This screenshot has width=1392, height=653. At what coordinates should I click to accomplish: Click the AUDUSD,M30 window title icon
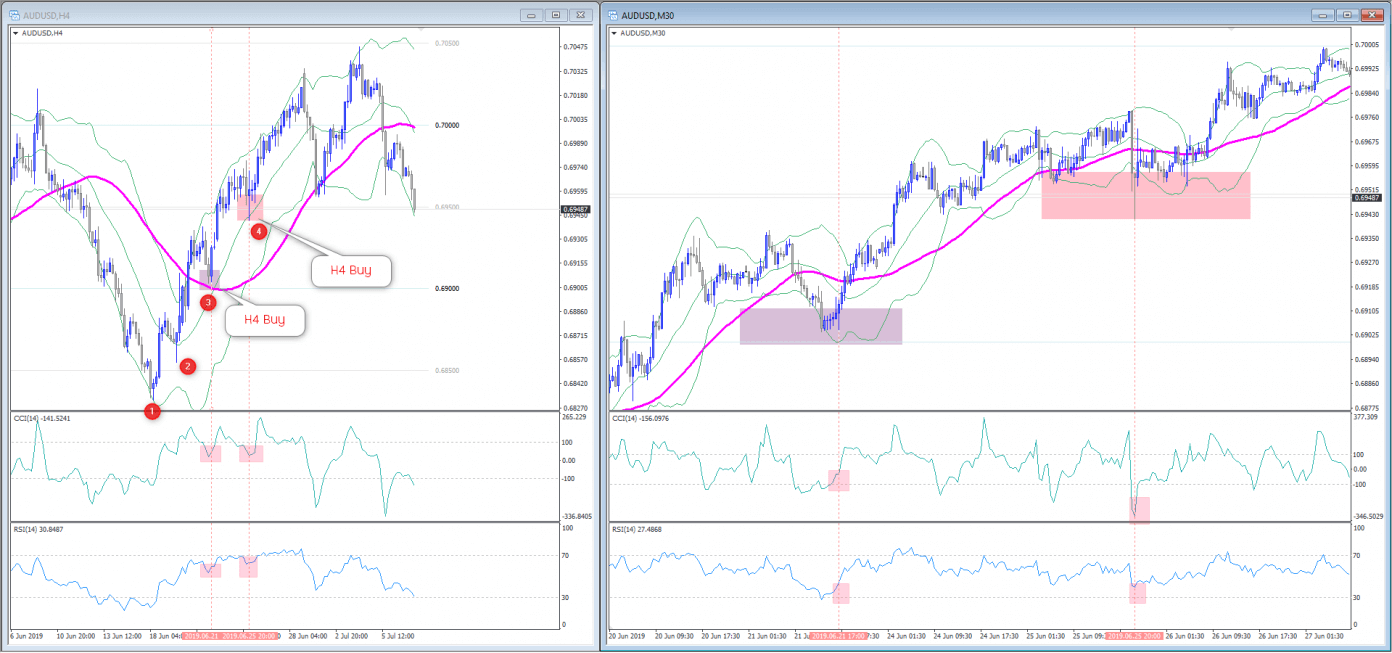tap(611, 16)
